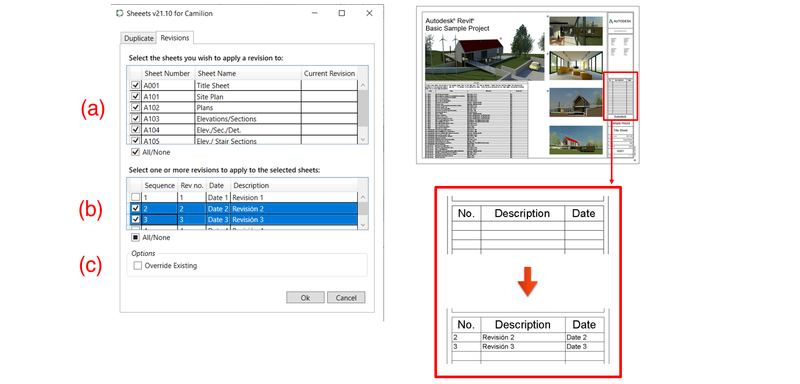
Task: Click the Autodesk logo on title sheet
Action: pyautogui.click(x=620, y=22)
